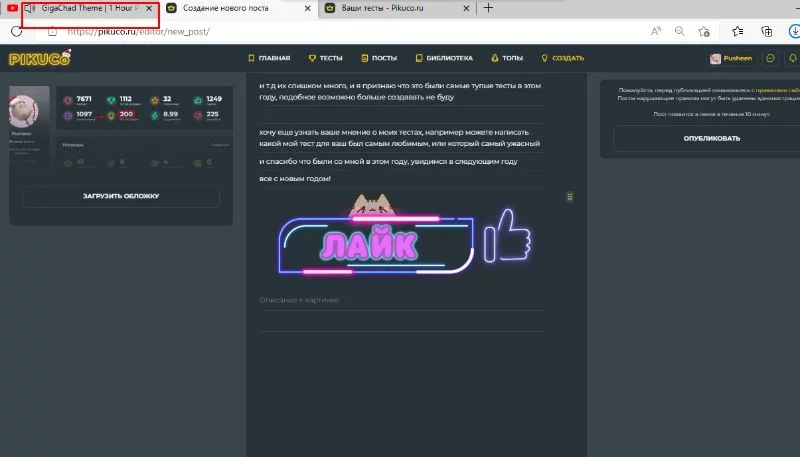Click the Описание к картинке caption field
This screenshot has height=457, width=800.
pos(403,300)
